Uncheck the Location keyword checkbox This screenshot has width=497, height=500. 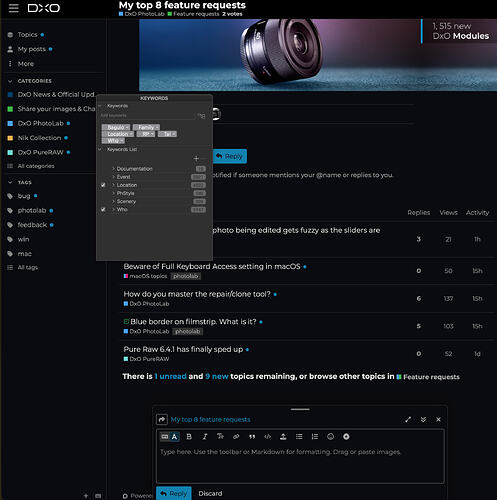pyautogui.click(x=103, y=185)
